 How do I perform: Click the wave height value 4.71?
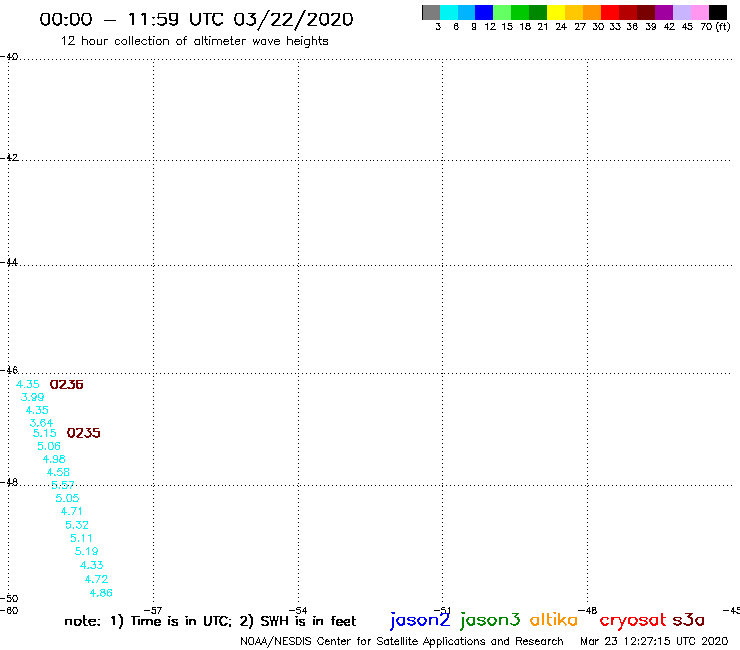point(72,511)
